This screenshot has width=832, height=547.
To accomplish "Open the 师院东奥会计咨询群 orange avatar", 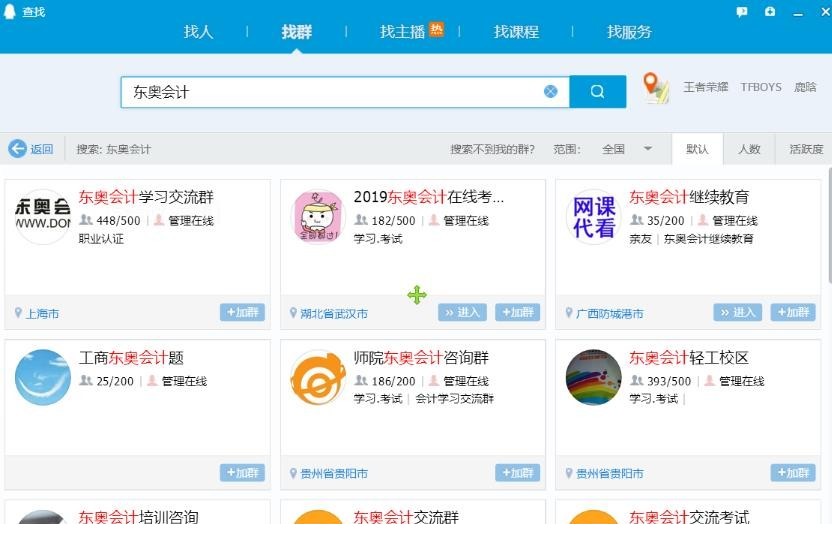I will tap(318, 377).
